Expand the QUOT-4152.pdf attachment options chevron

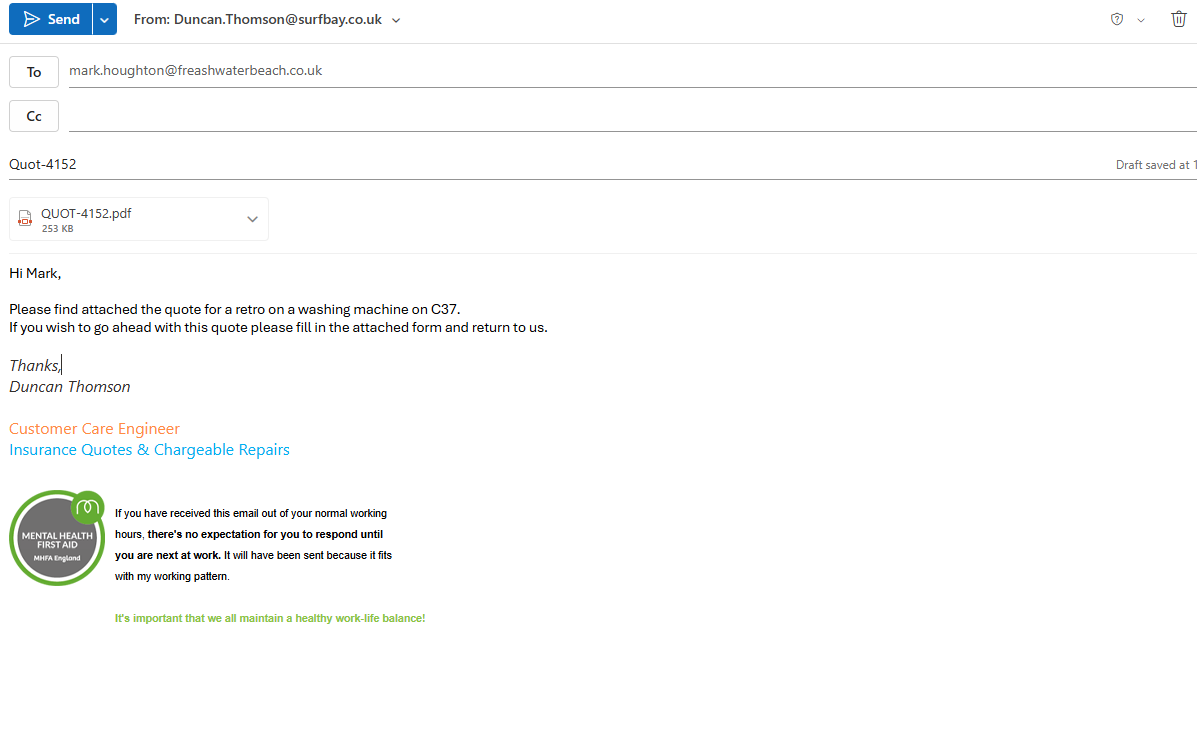252,219
